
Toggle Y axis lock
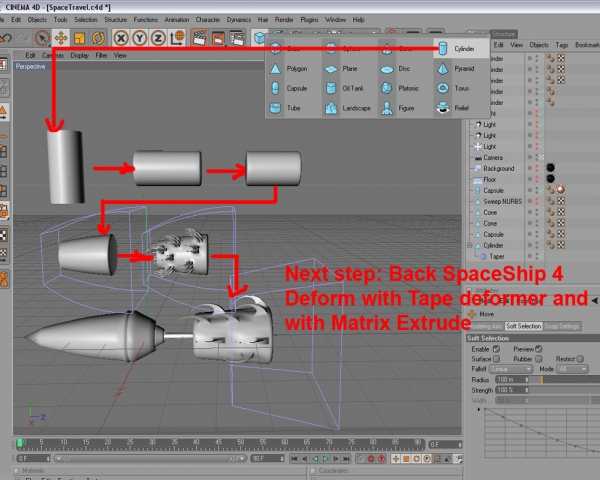pyautogui.click(x=140, y=38)
